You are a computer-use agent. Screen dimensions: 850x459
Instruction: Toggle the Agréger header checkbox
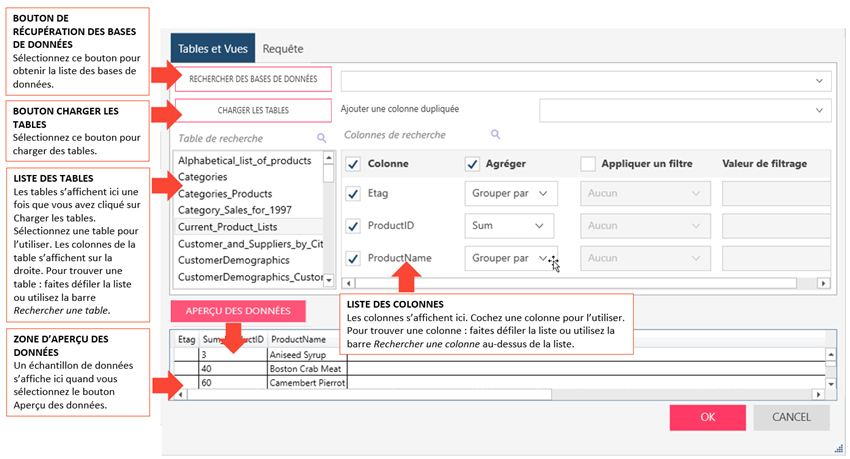pyautogui.click(x=473, y=164)
